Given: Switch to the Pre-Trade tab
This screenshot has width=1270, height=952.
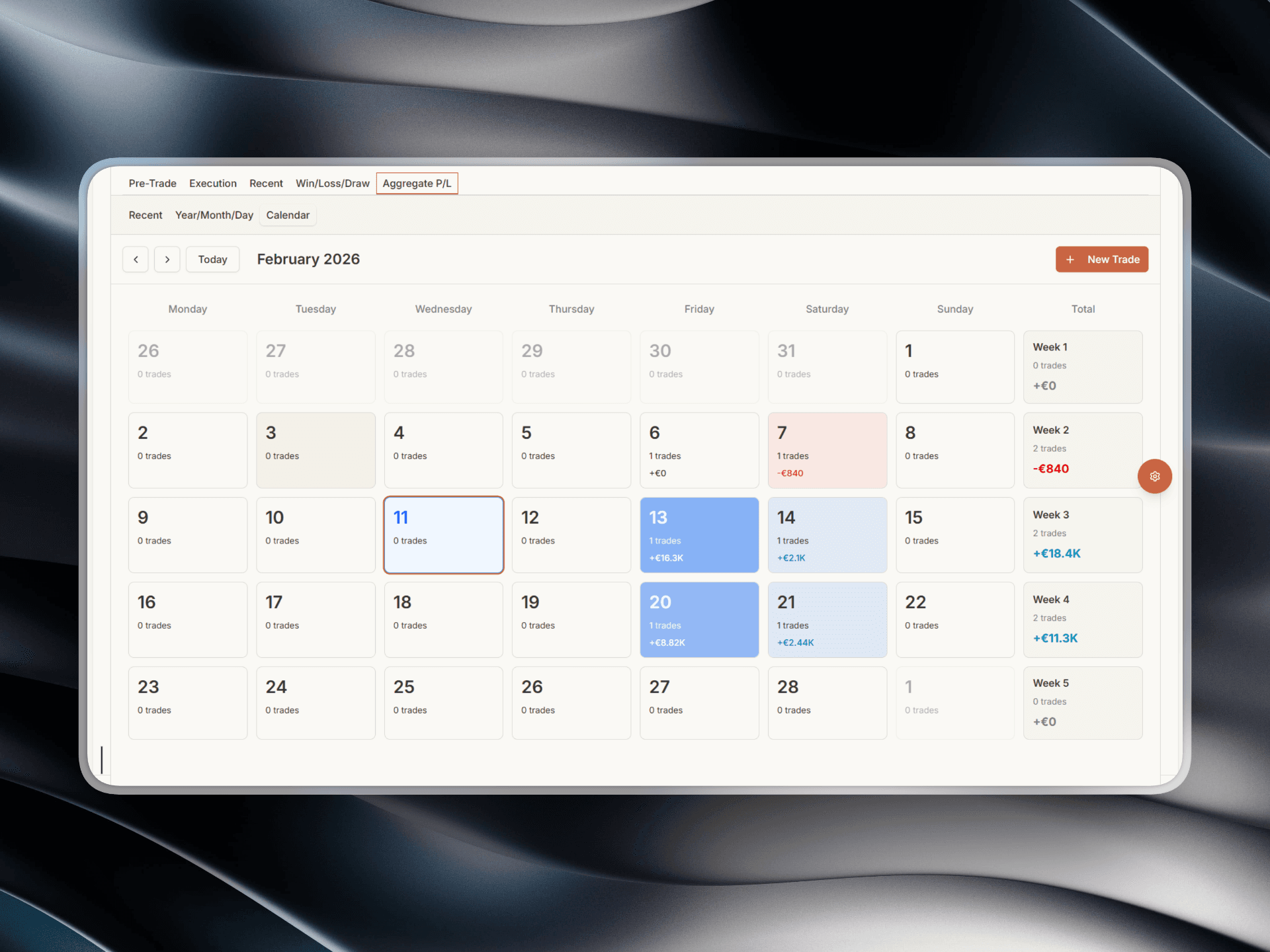Looking at the screenshot, I should click(152, 183).
